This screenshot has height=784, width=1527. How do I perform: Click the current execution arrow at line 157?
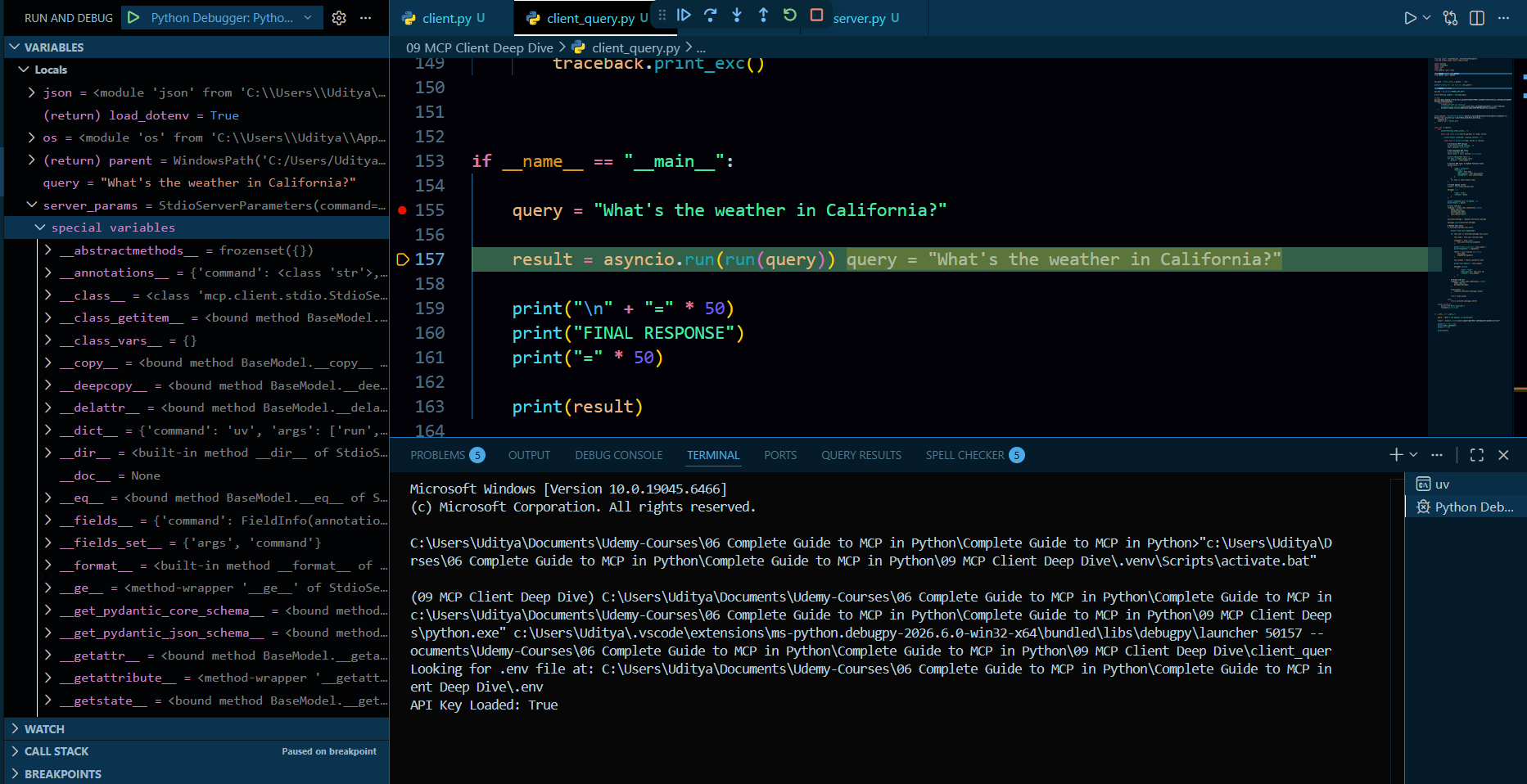(402, 259)
